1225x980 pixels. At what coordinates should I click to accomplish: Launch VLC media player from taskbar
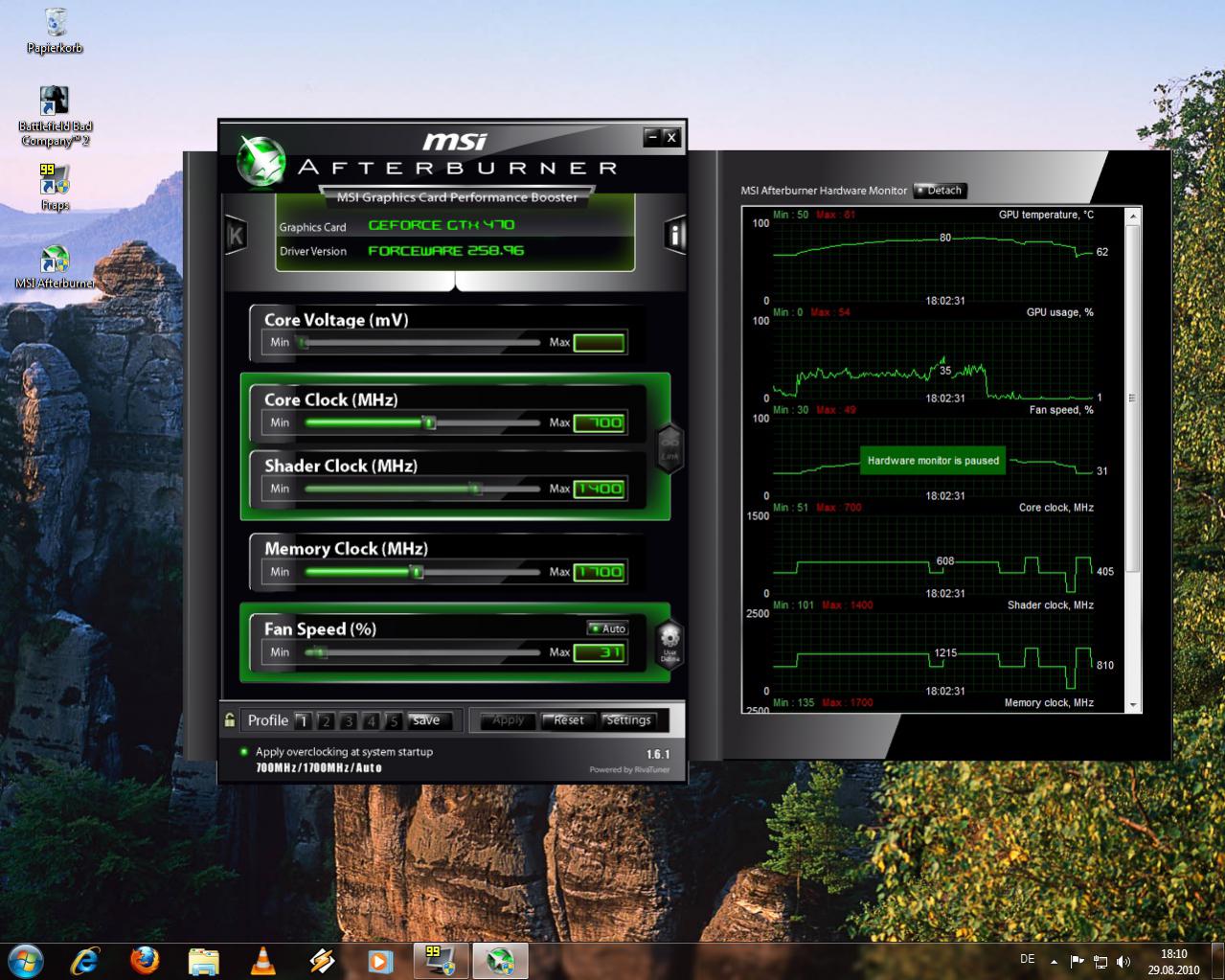click(262, 961)
